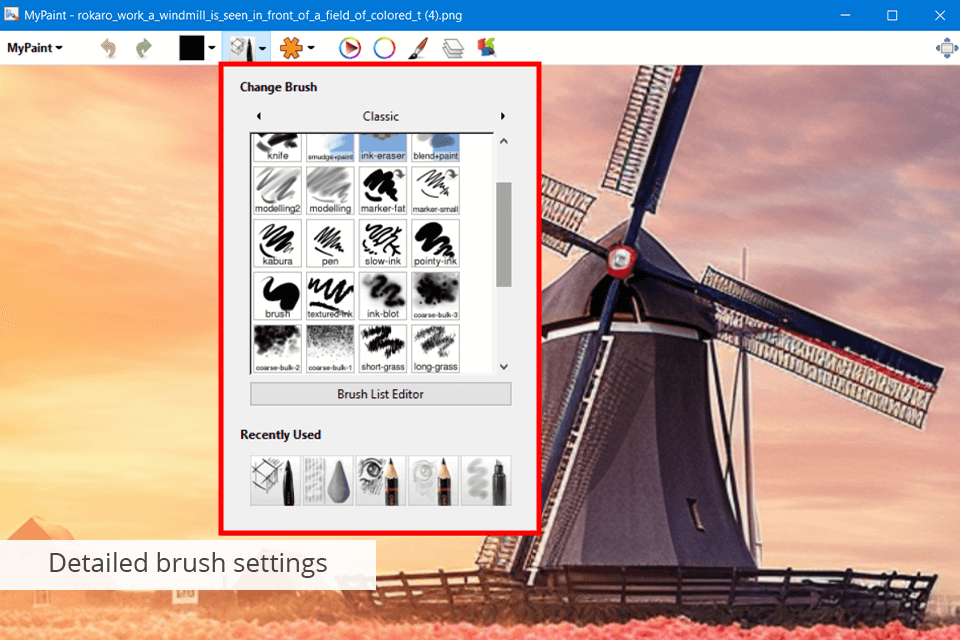This screenshot has height=640, width=960.
Task: Select the marker-small brush
Action: click(435, 190)
